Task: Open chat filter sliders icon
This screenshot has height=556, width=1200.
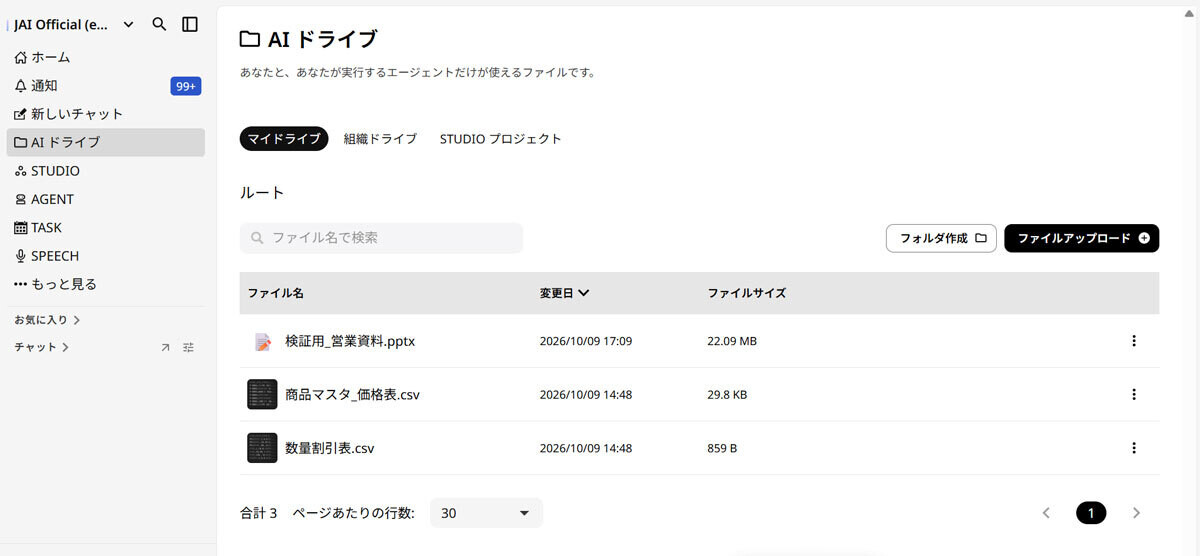Action: (x=188, y=348)
